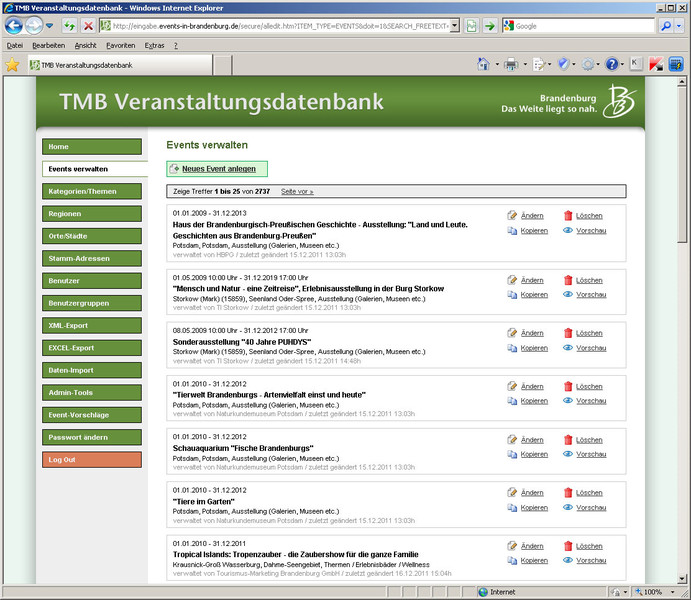
Task: Expand the Home icon dropdown arrow
Action: pyautogui.click(x=497, y=64)
